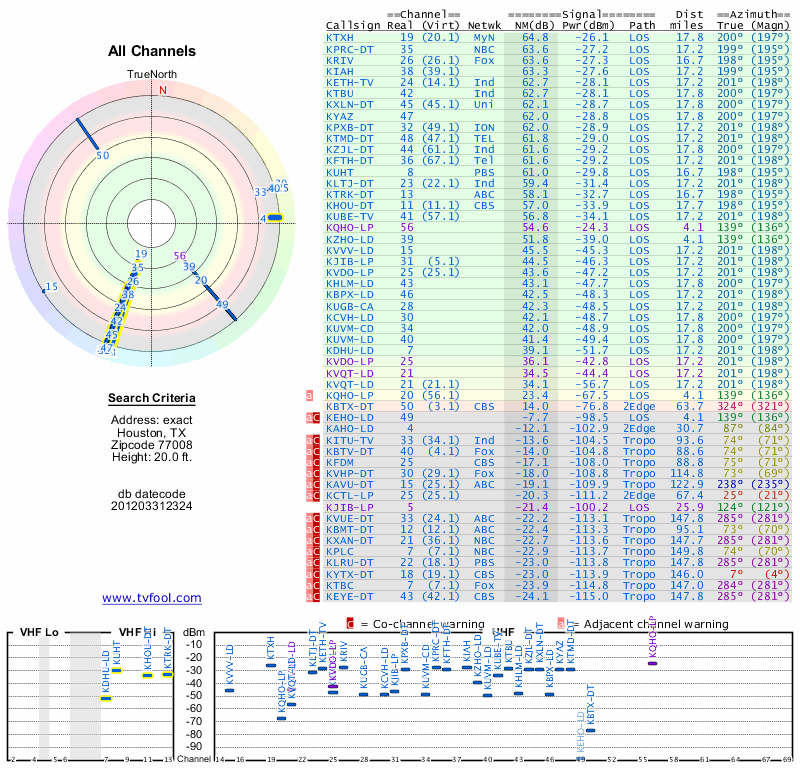Viewport: 800px width, 768px height.
Task: Click the aC warning marker beside KLRU-DT
Action: [313, 563]
